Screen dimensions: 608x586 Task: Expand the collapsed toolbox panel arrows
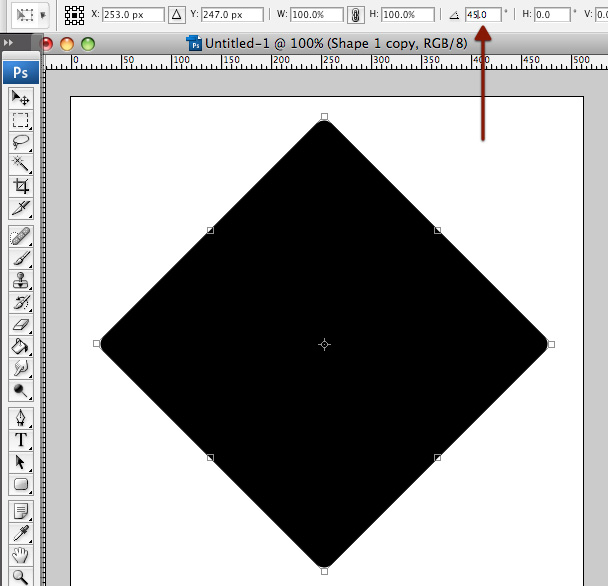8,42
